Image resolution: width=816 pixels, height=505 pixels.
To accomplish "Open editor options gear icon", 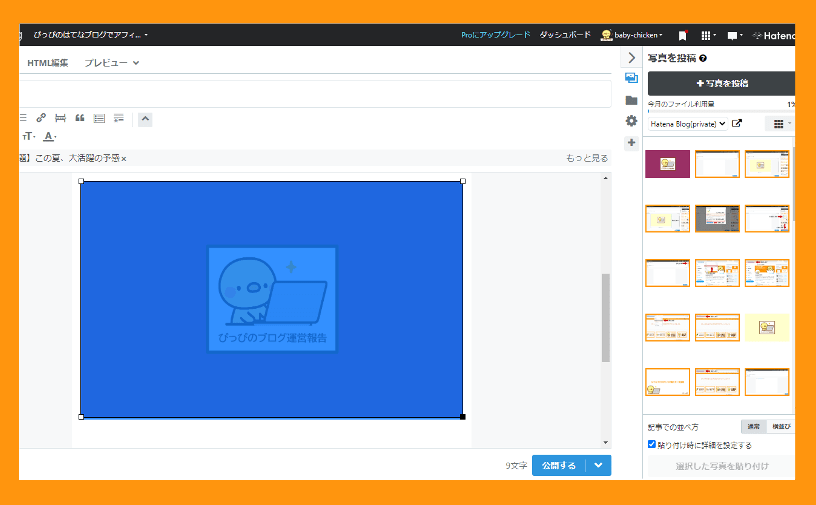I will tap(631, 121).
